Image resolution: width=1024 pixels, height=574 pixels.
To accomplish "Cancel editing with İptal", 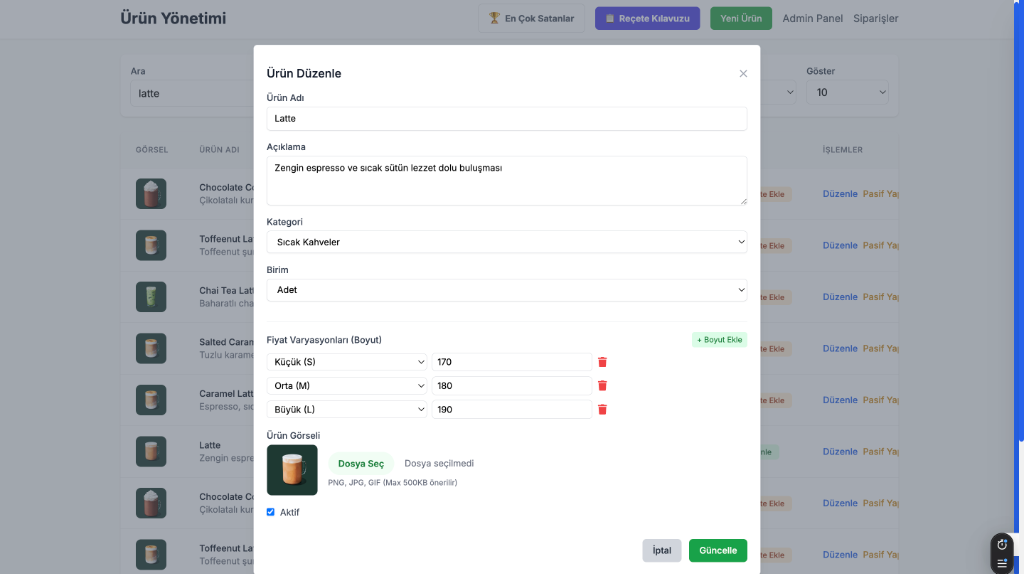I will tap(661, 550).
